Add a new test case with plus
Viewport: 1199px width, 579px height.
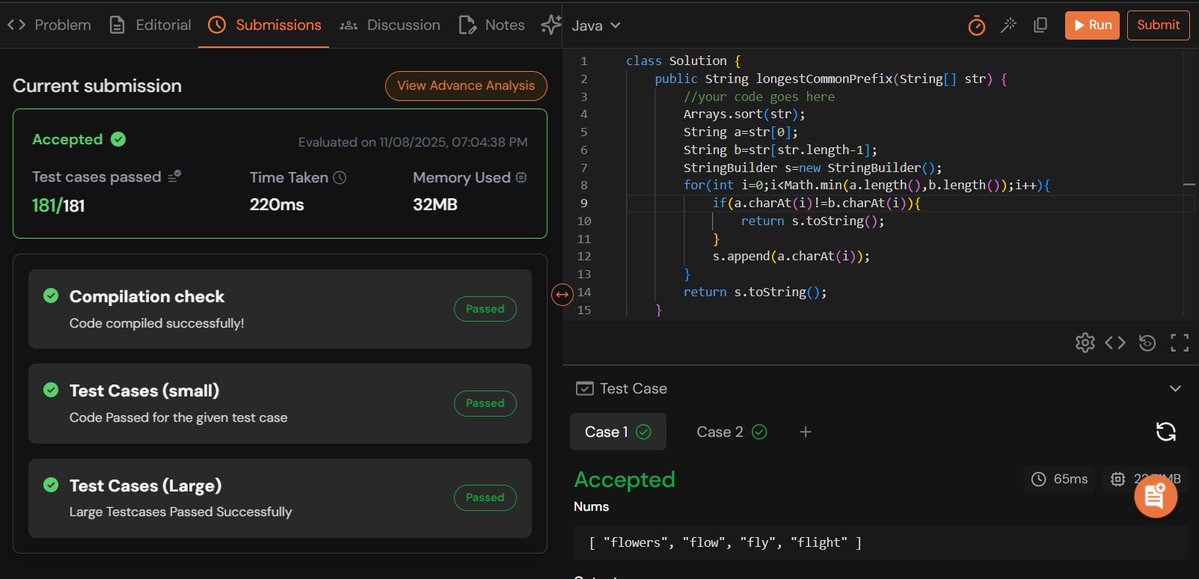point(806,431)
